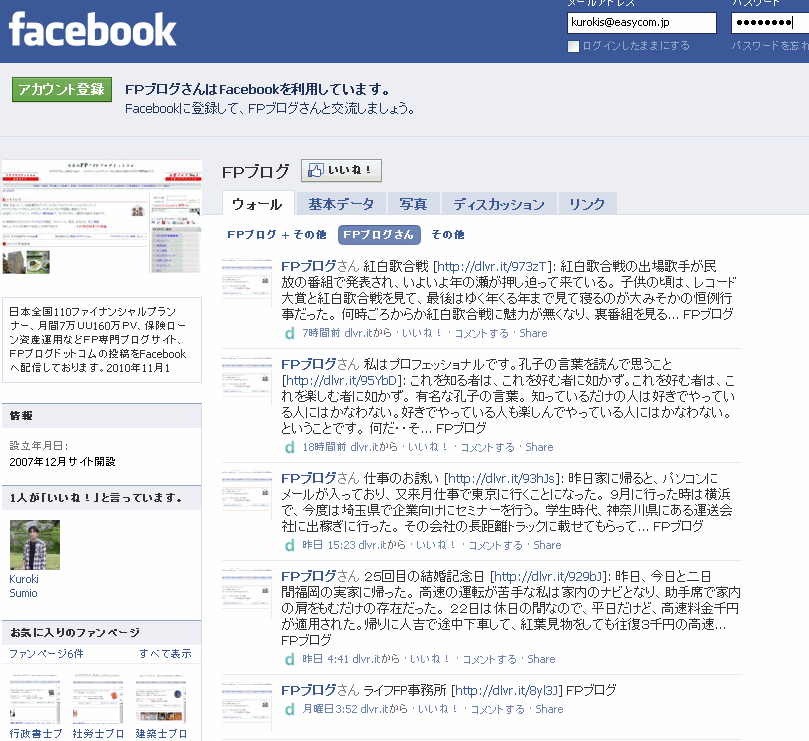Click the password input field
809x741 pixels.
(770, 23)
